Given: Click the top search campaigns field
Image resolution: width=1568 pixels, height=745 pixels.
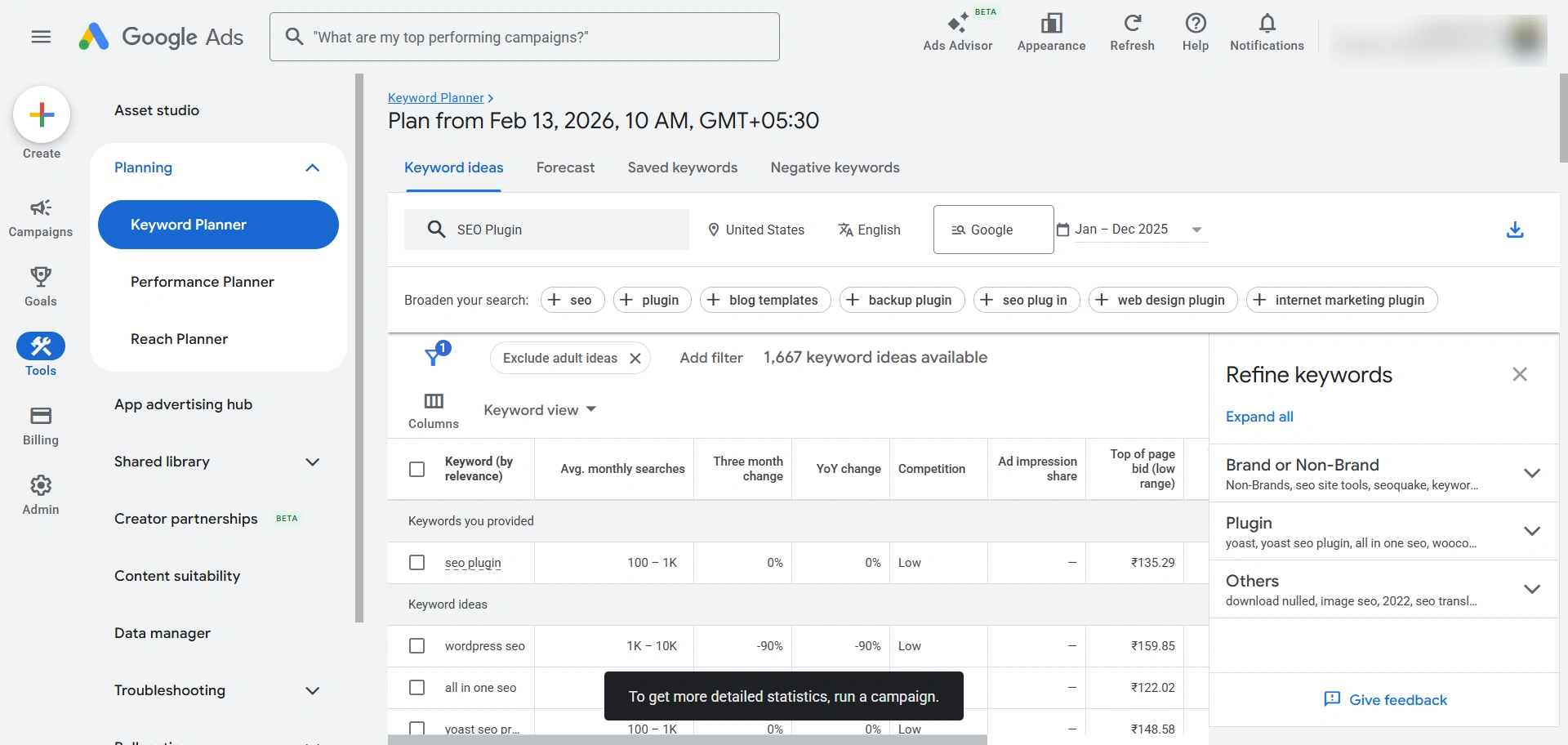Looking at the screenshot, I should pyautogui.click(x=524, y=37).
